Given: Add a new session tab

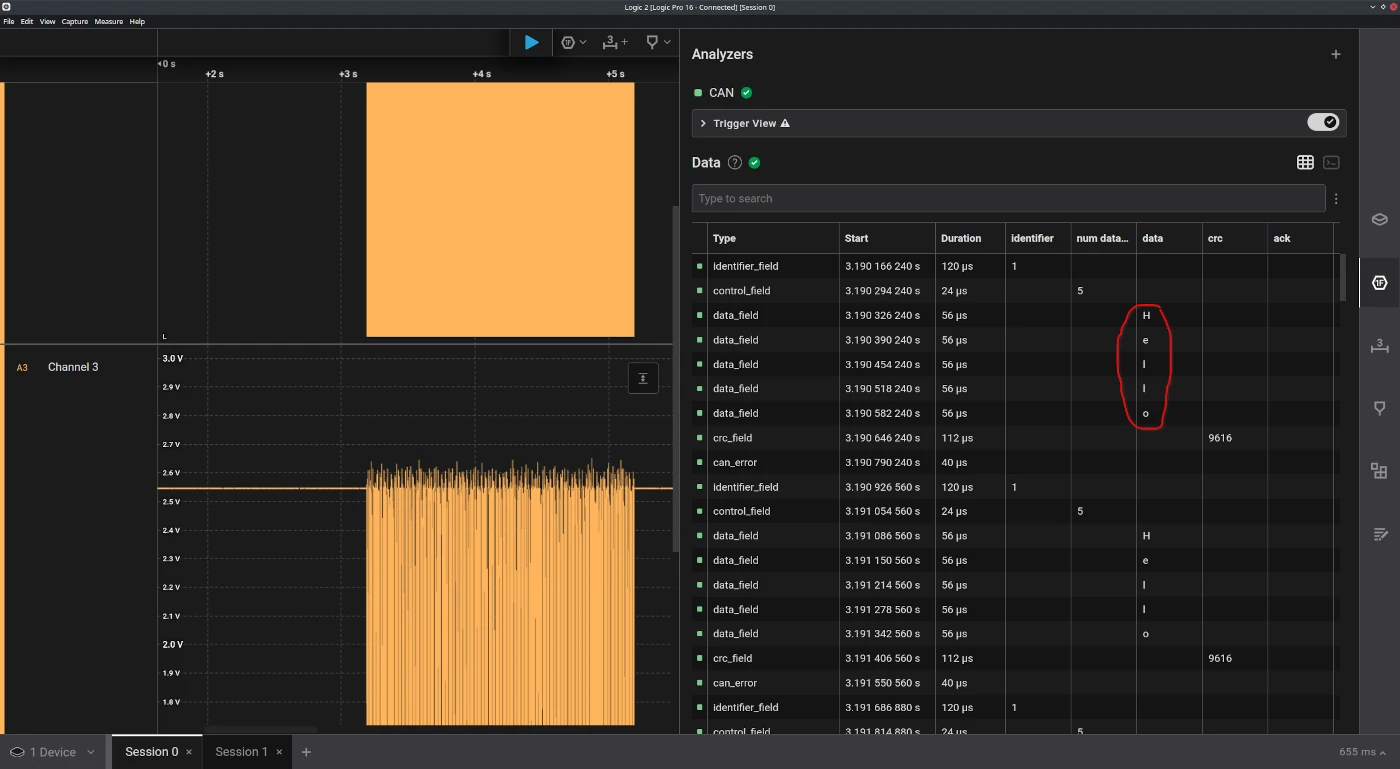Looking at the screenshot, I should tap(306, 752).
